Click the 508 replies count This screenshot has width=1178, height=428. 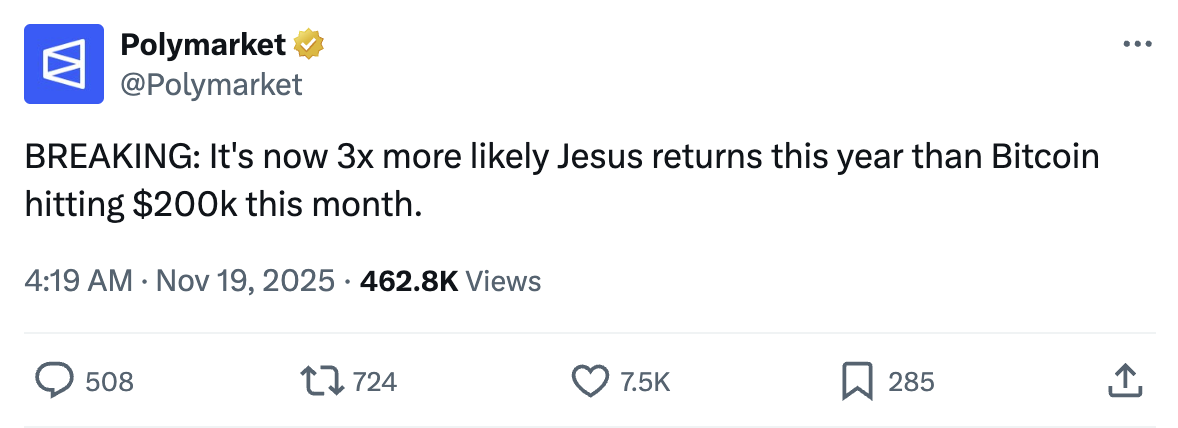(109, 381)
